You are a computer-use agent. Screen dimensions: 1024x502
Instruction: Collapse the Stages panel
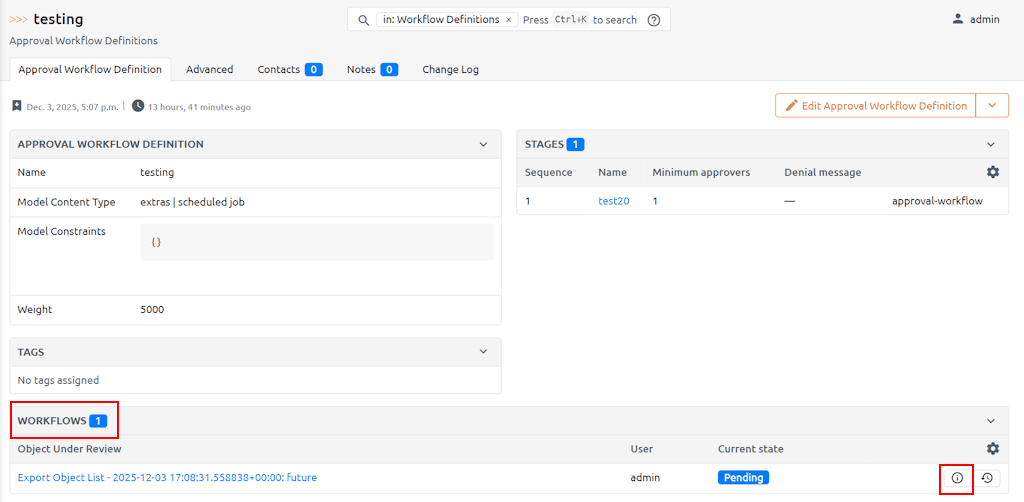(x=991, y=144)
